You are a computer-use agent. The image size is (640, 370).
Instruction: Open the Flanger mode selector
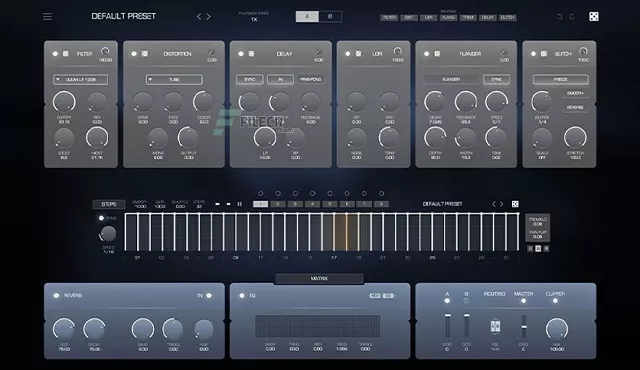click(x=451, y=80)
